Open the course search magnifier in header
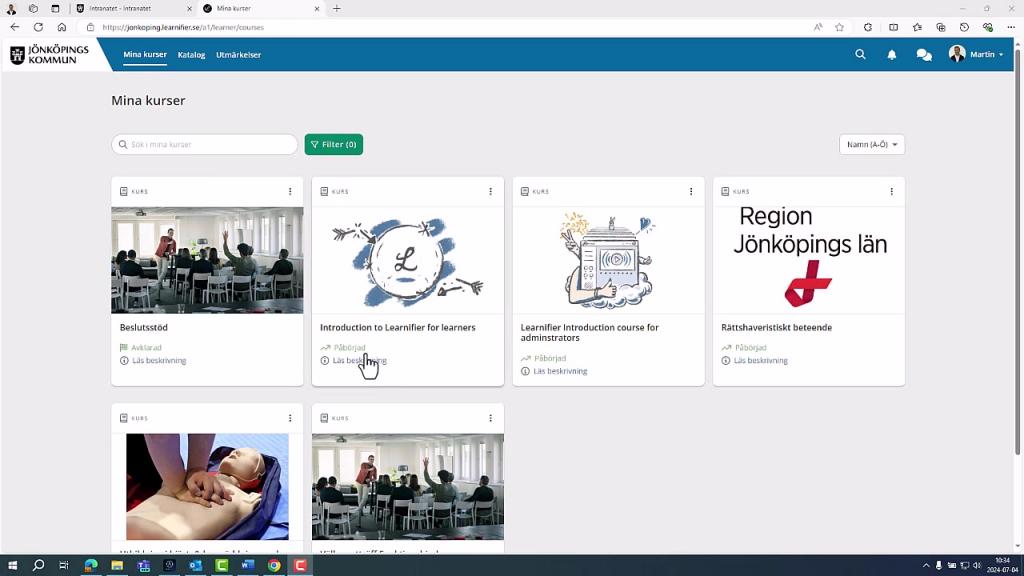The height and width of the screenshot is (576, 1024). click(x=860, y=55)
